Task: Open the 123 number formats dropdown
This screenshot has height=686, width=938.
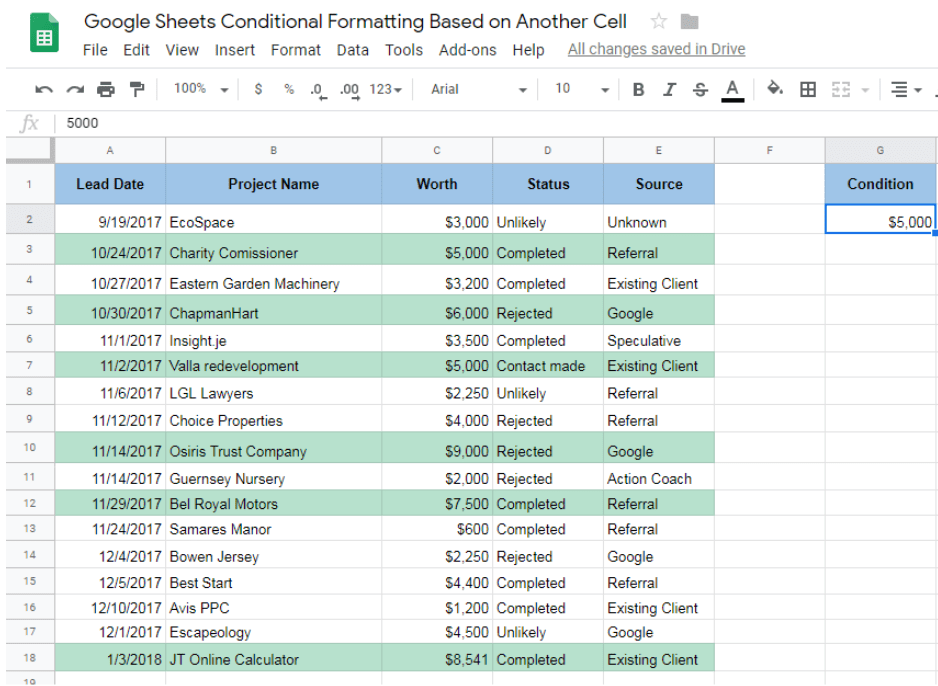Action: point(385,89)
